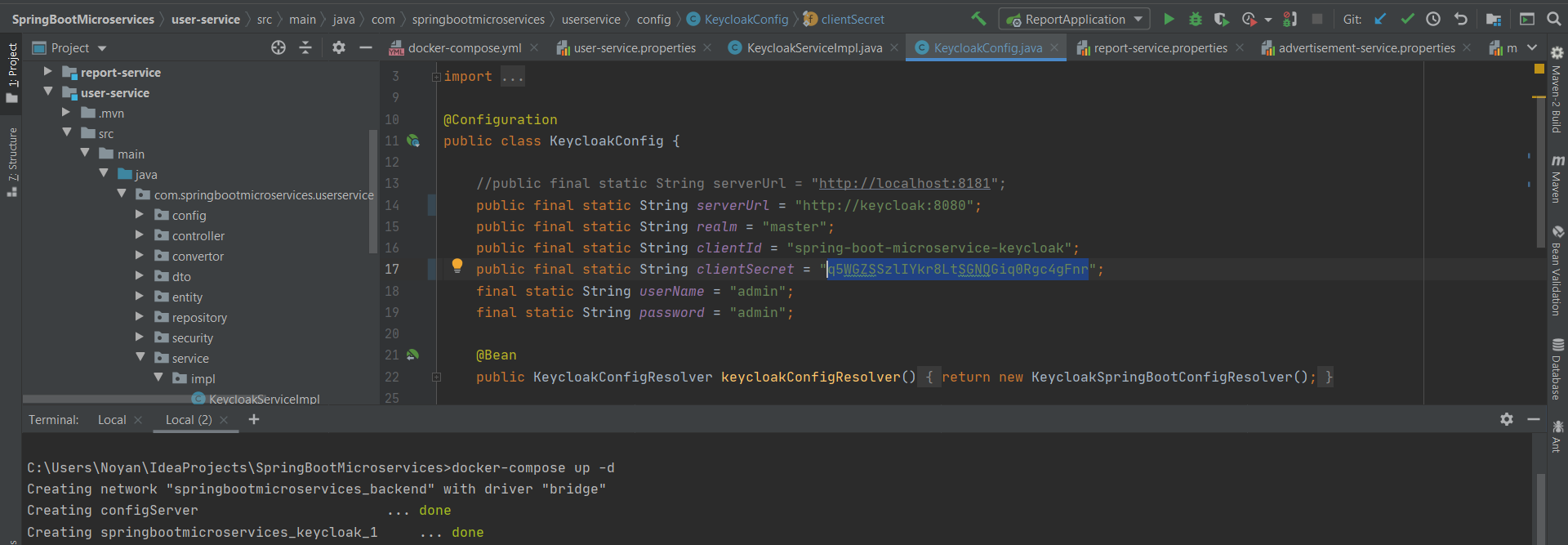Switch to terminal tab Local

pyautogui.click(x=112, y=419)
